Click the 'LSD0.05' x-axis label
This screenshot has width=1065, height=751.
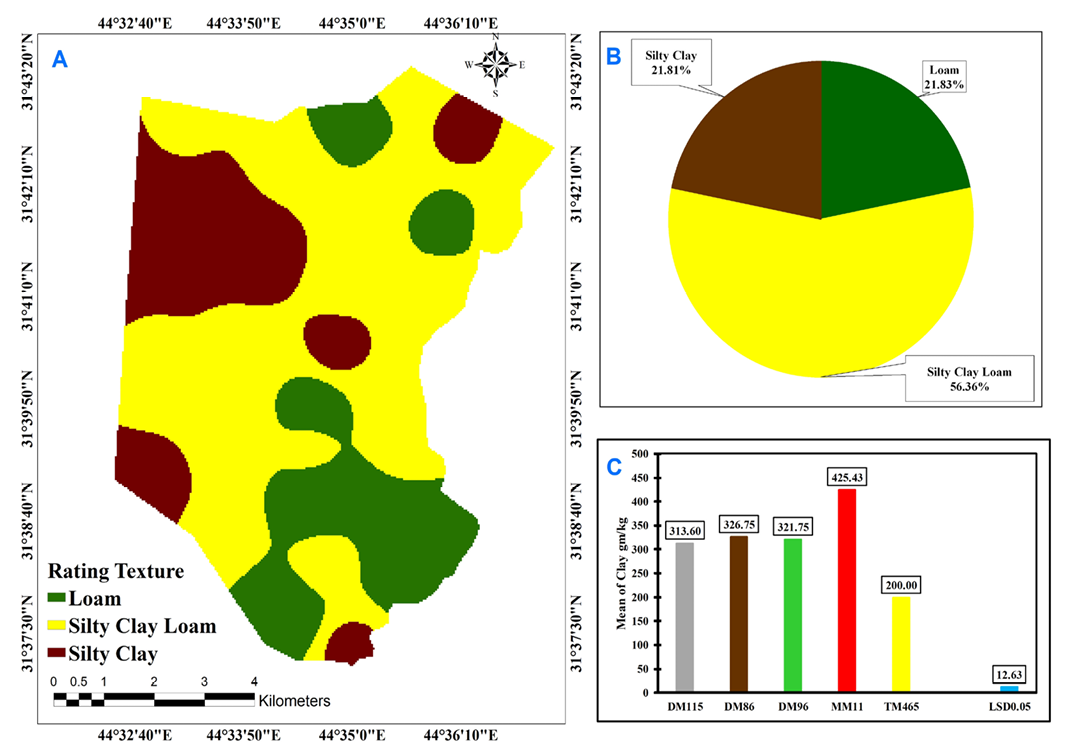click(1009, 706)
